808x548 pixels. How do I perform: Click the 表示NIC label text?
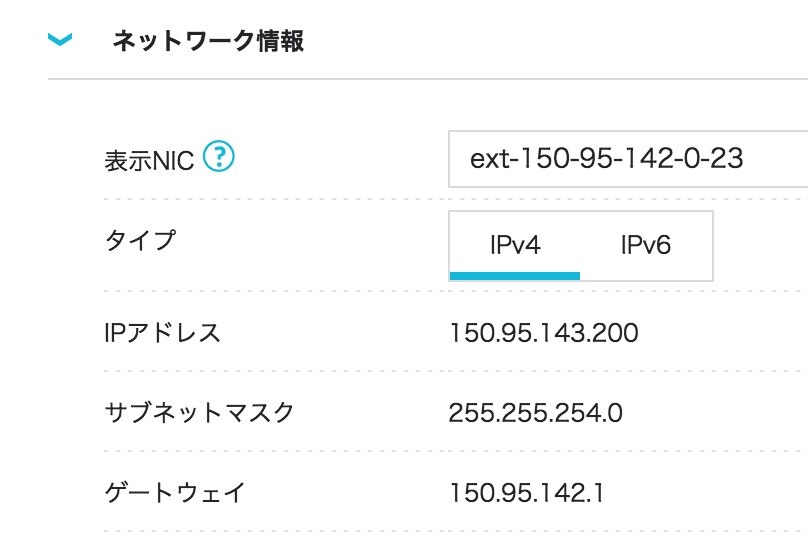pyautogui.click(x=149, y=161)
